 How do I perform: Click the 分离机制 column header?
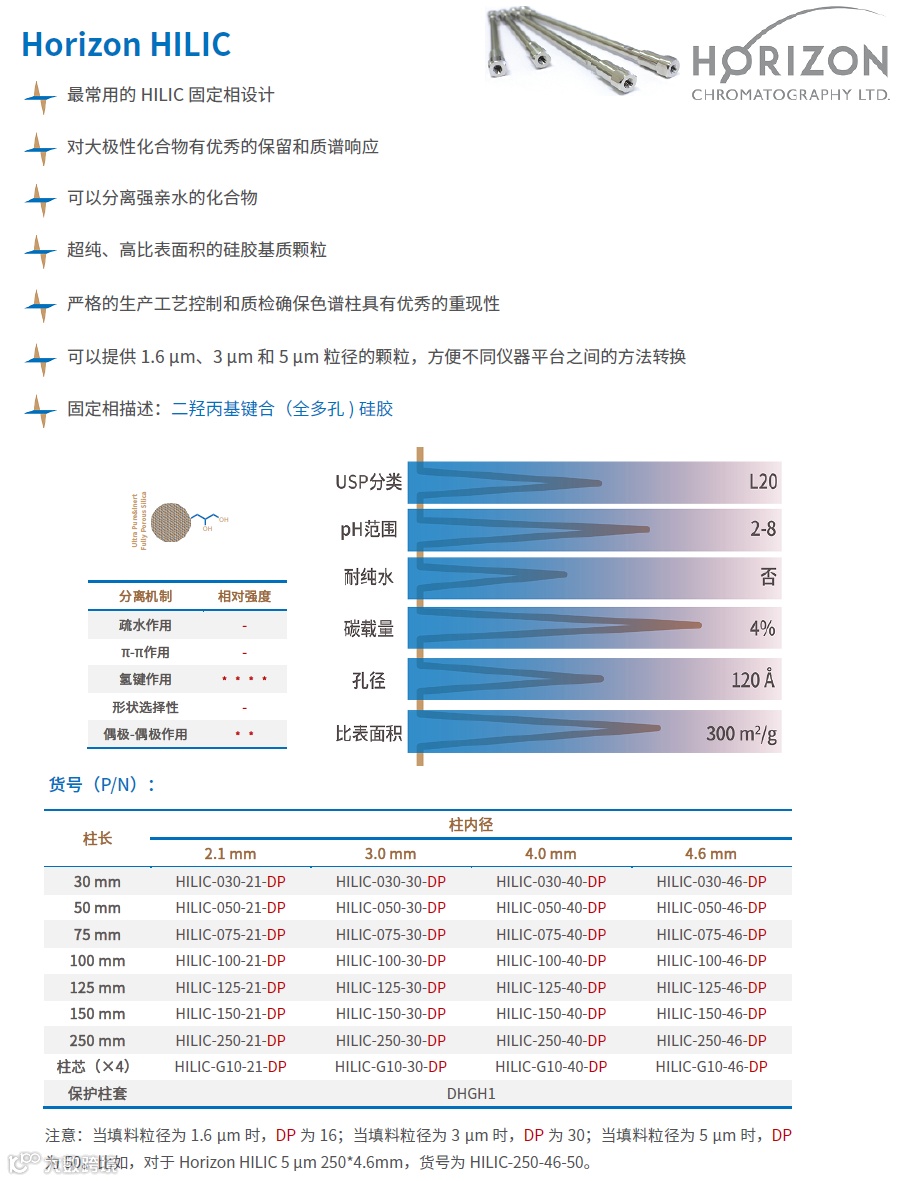[145, 597]
